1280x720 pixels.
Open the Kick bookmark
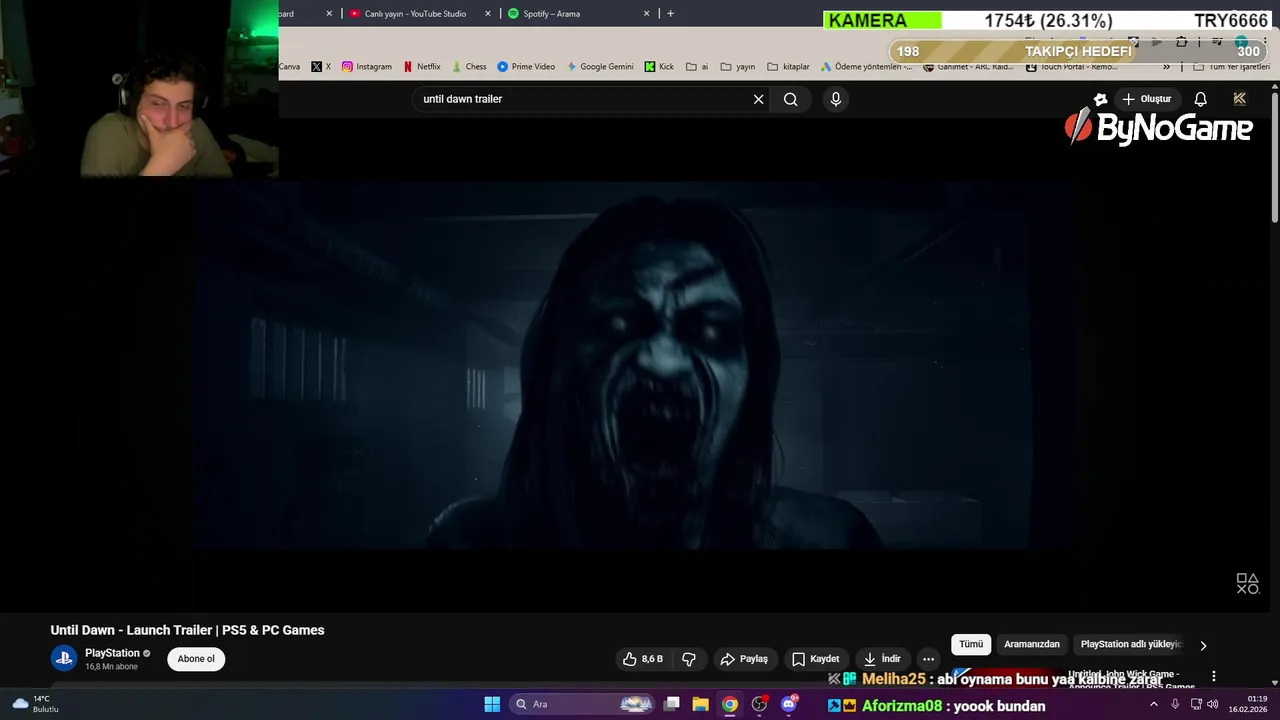coord(659,67)
